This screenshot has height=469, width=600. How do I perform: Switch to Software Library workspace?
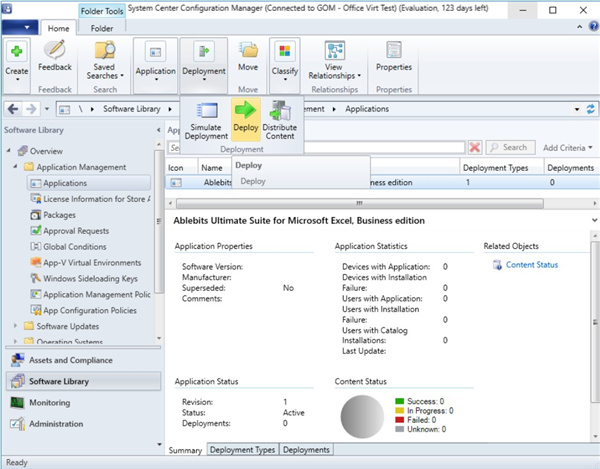[x=83, y=381]
